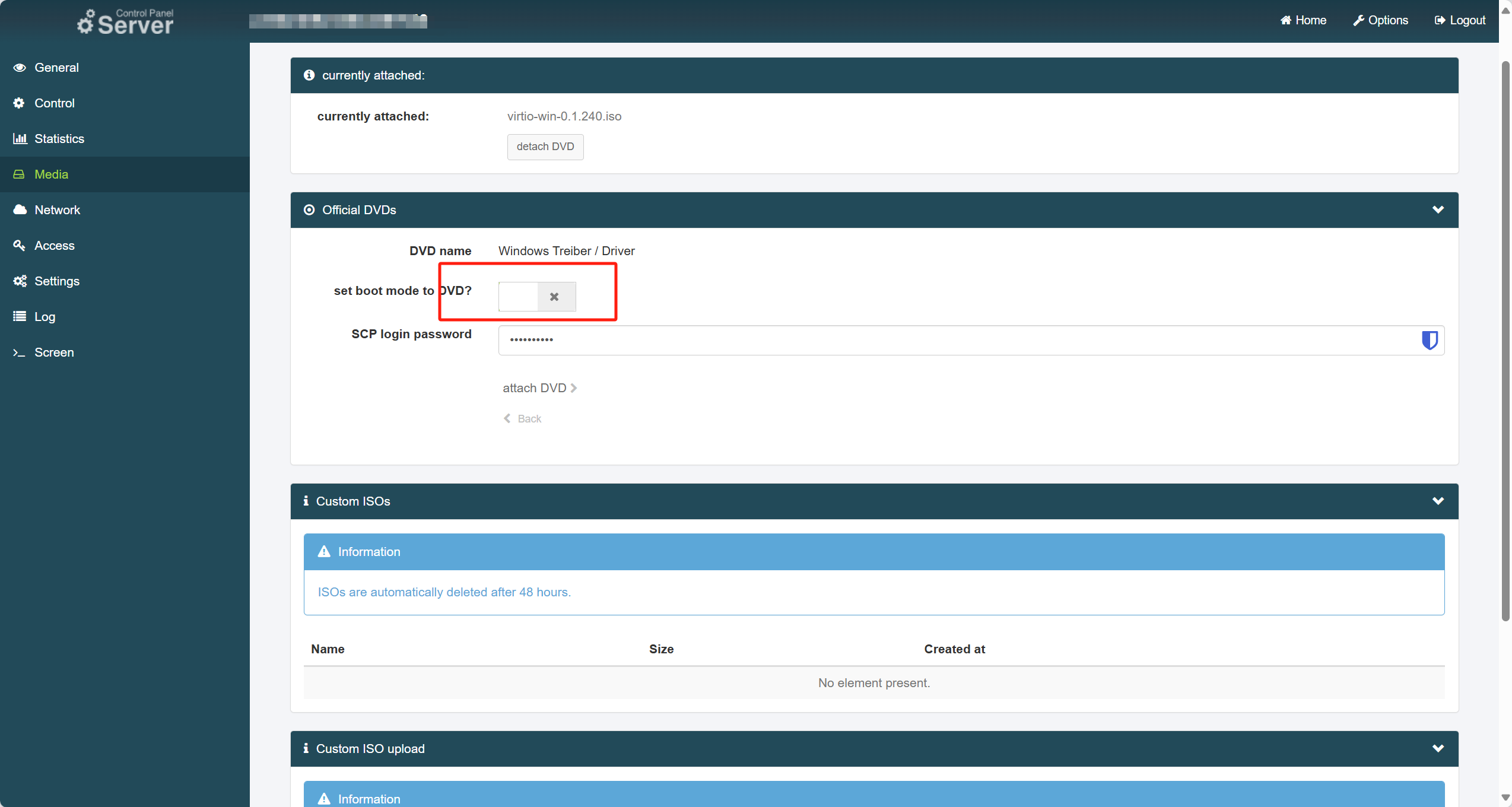Click the Network cloud icon

point(20,209)
